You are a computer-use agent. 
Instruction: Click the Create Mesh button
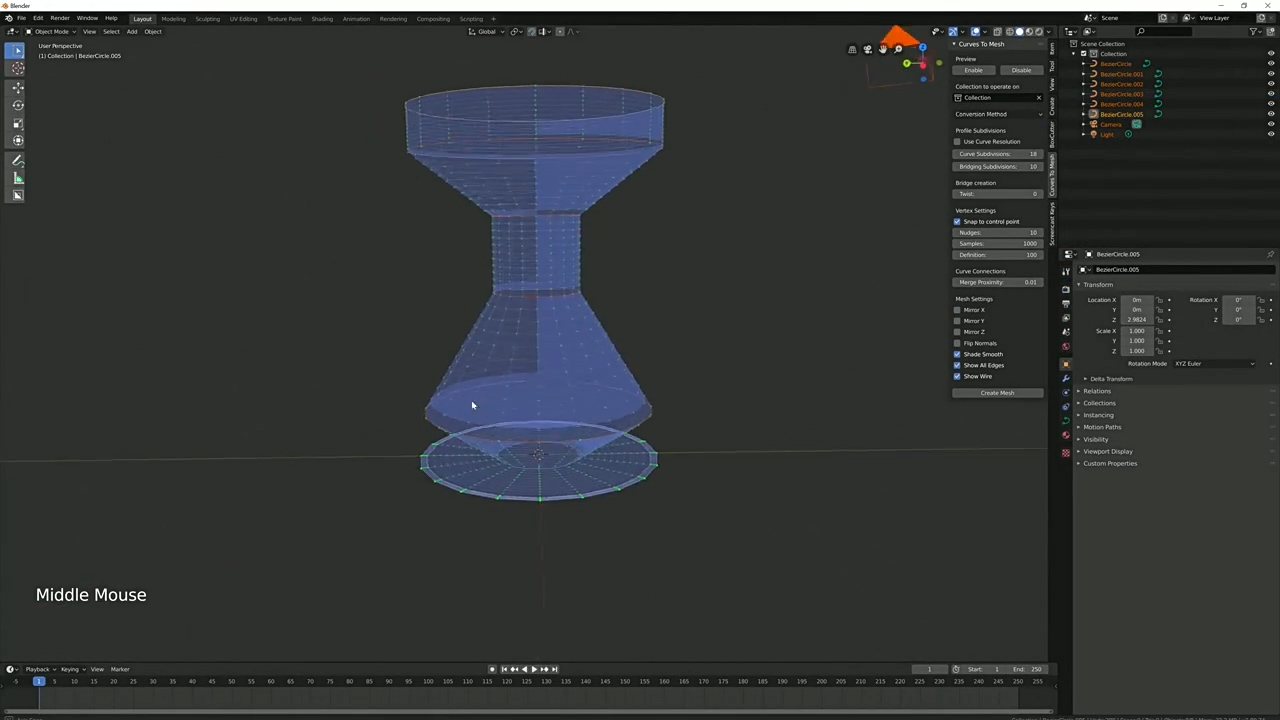coord(997,393)
